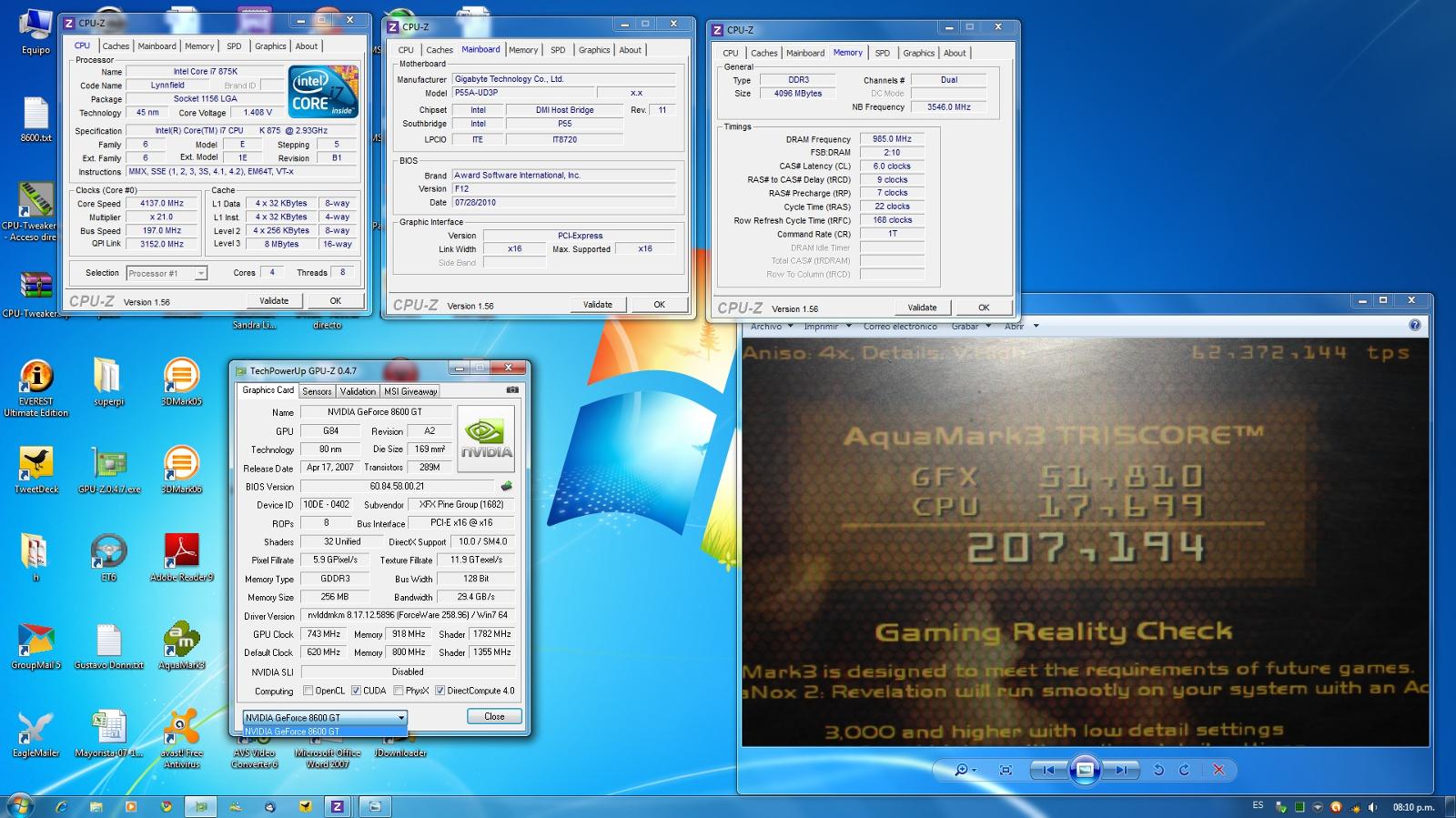
Task: Open 3DMark06 desktop shortcut
Action: [181, 470]
